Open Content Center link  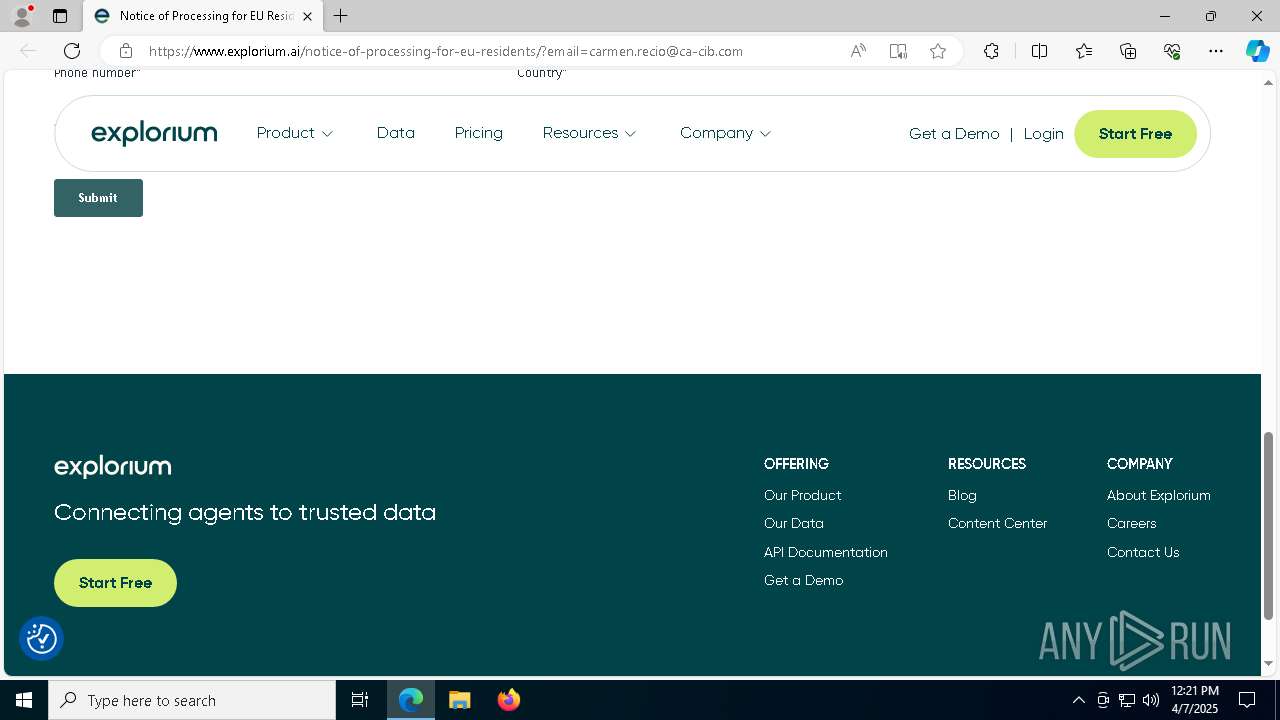tap(998, 523)
